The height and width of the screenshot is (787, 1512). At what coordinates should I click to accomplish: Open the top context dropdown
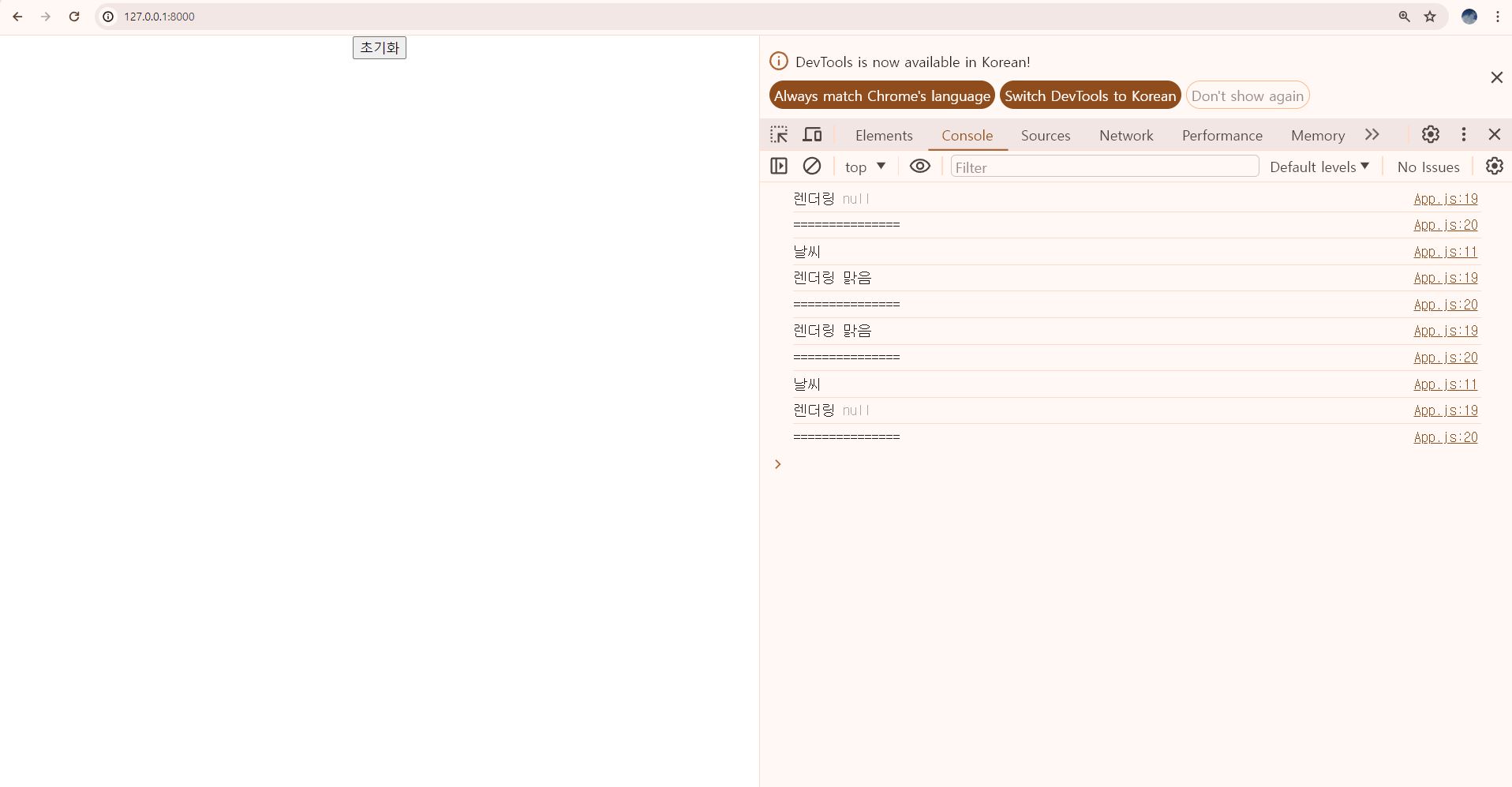tap(866, 167)
